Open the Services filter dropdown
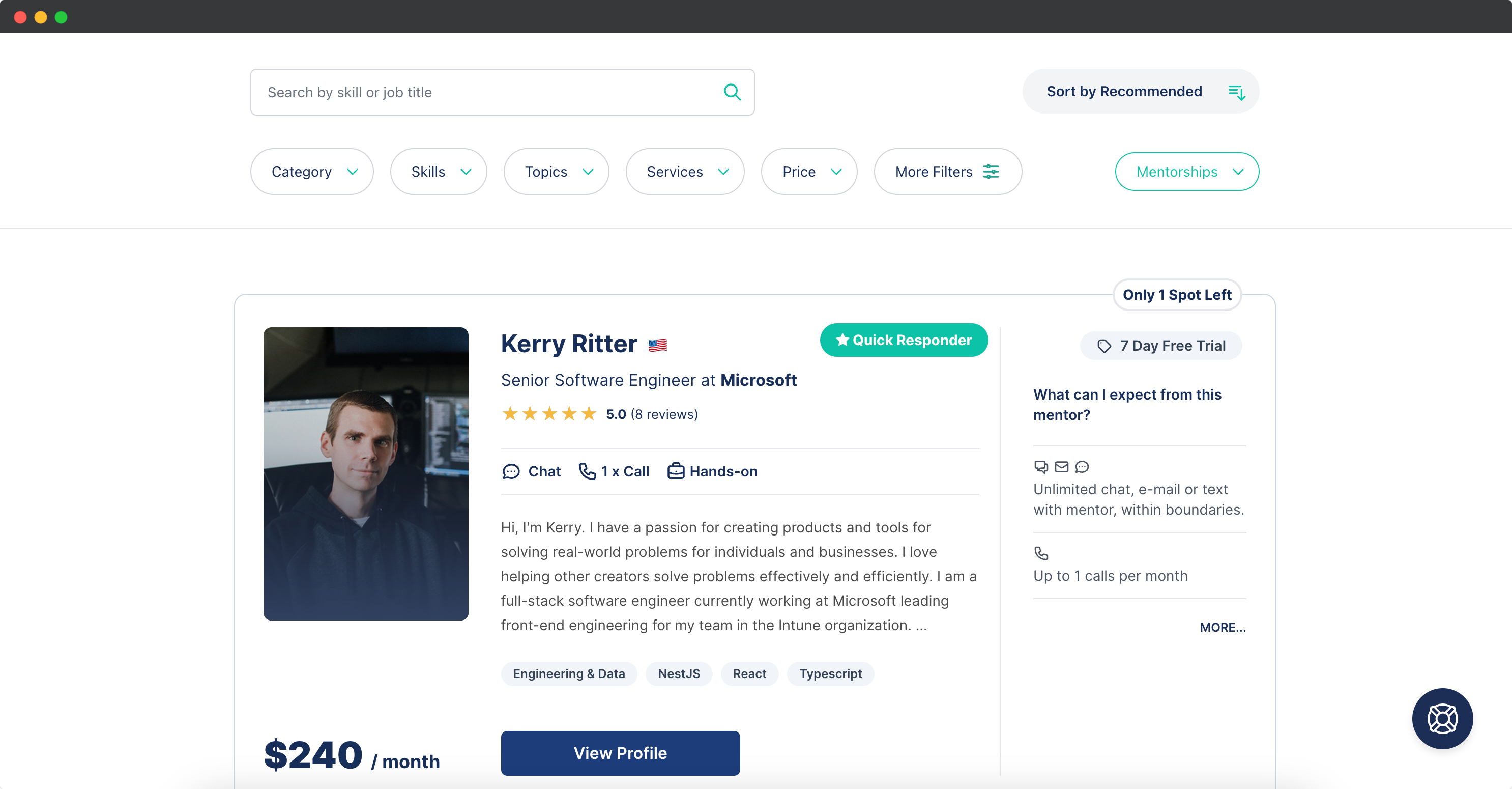Screen dimensions: 1512x789 click(685, 172)
